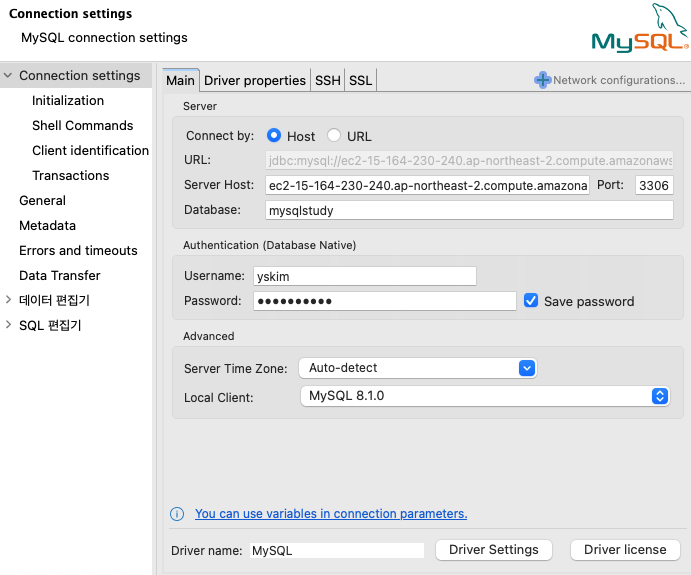Image resolution: width=691 pixels, height=575 pixels.
Task: Collapse the Connection settings tree node
Action: tap(8, 76)
